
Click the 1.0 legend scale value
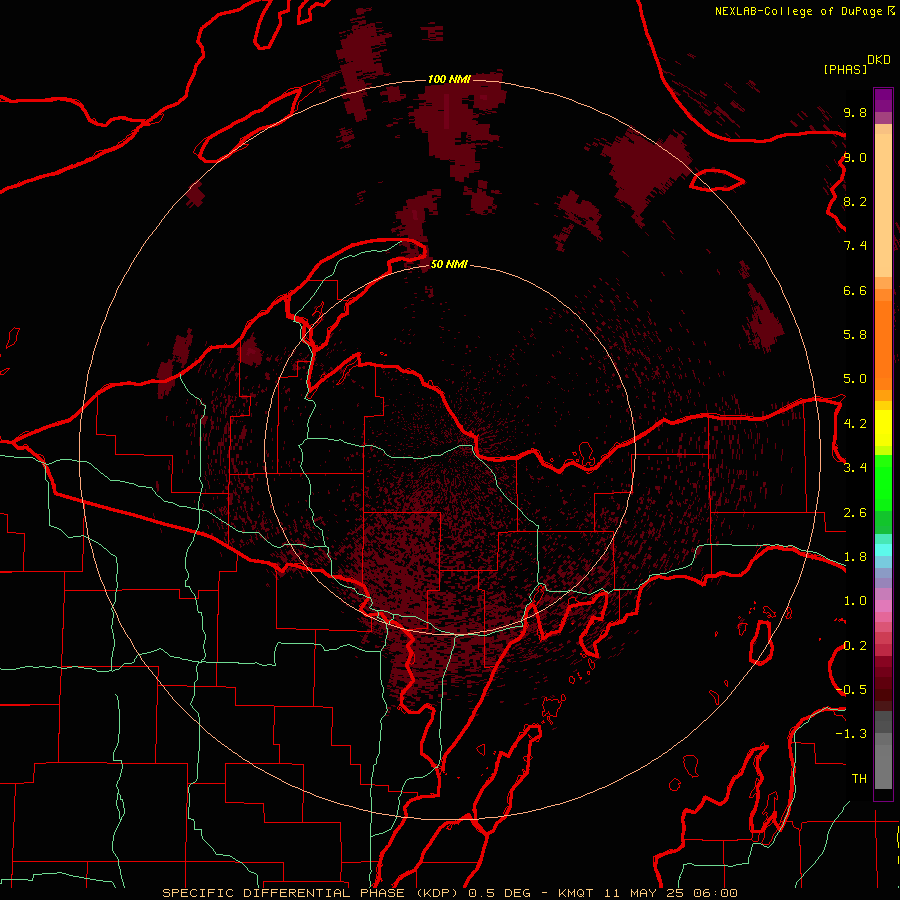tap(855, 601)
